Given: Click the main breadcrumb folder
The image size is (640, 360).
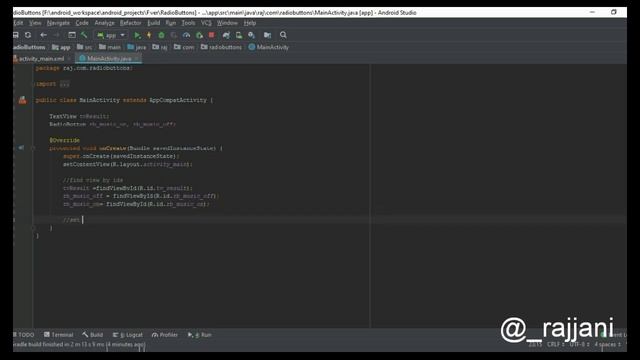Looking at the screenshot, I should [110, 47].
